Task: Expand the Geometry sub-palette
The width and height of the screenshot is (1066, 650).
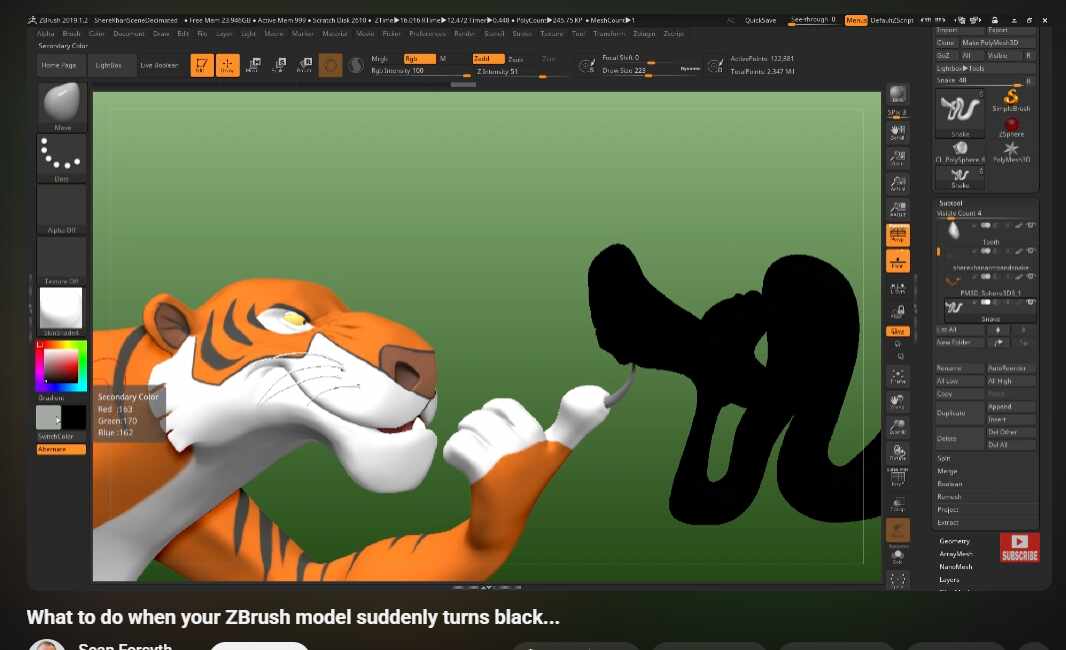Action: click(955, 541)
